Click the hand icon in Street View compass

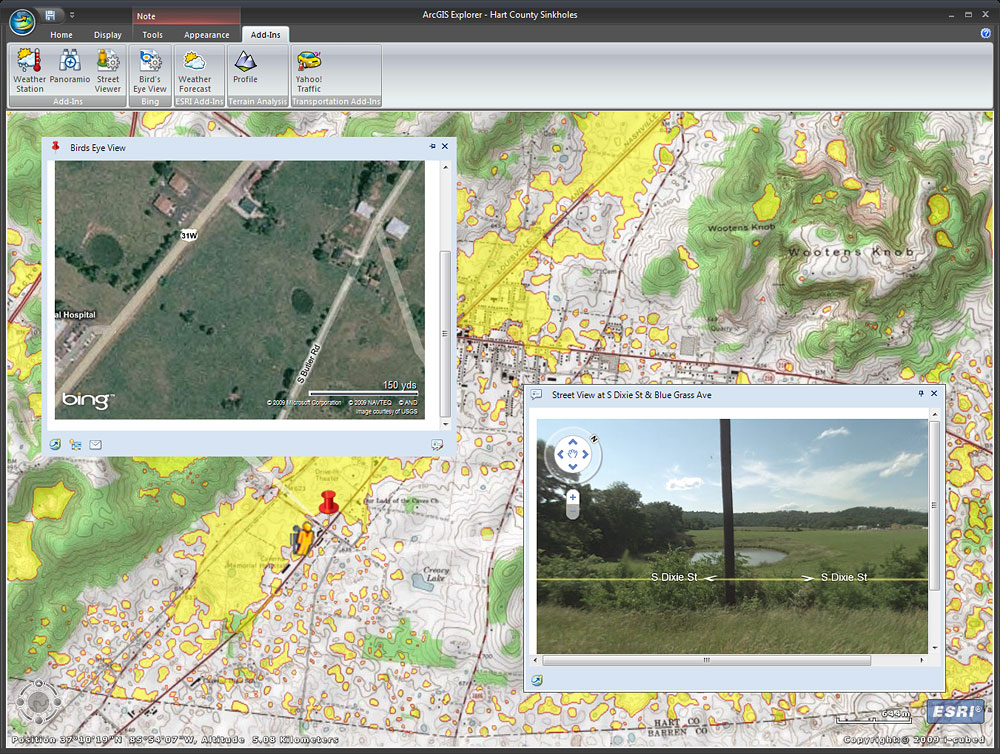tap(573, 454)
